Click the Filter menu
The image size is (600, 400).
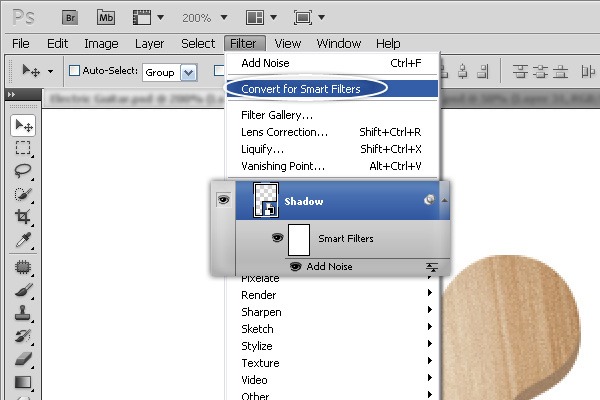point(245,44)
